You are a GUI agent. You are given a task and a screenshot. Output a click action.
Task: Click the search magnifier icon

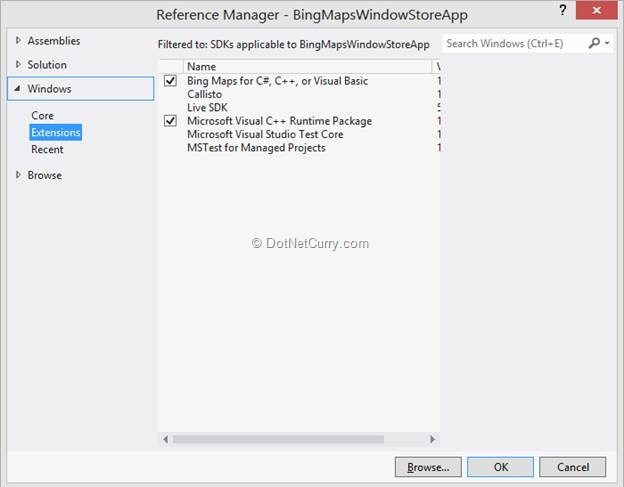594,43
